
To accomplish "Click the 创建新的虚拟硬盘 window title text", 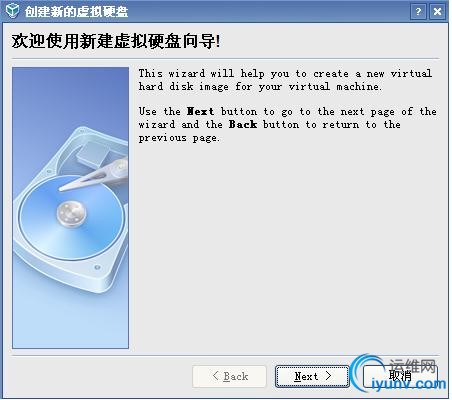I will coord(76,12).
